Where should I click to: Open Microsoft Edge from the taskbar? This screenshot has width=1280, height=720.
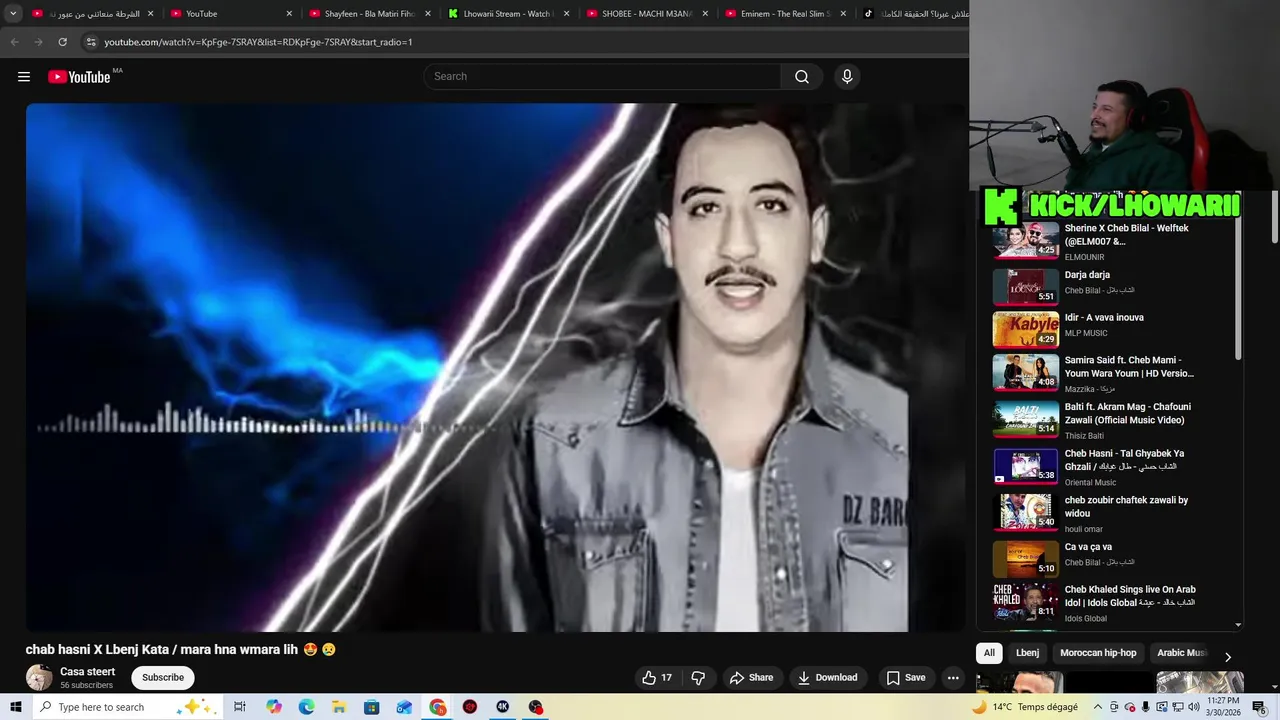tap(307, 707)
